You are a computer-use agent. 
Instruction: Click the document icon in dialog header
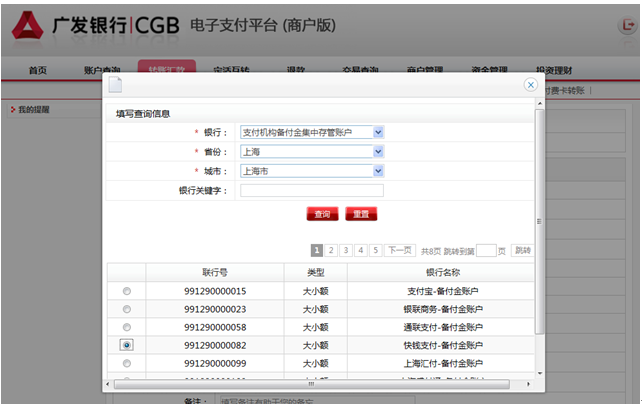coord(115,85)
